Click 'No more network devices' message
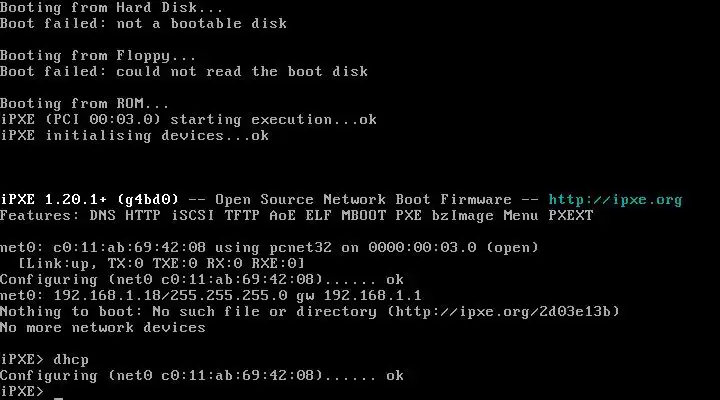This screenshot has width=720, height=400. [x=102, y=328]
